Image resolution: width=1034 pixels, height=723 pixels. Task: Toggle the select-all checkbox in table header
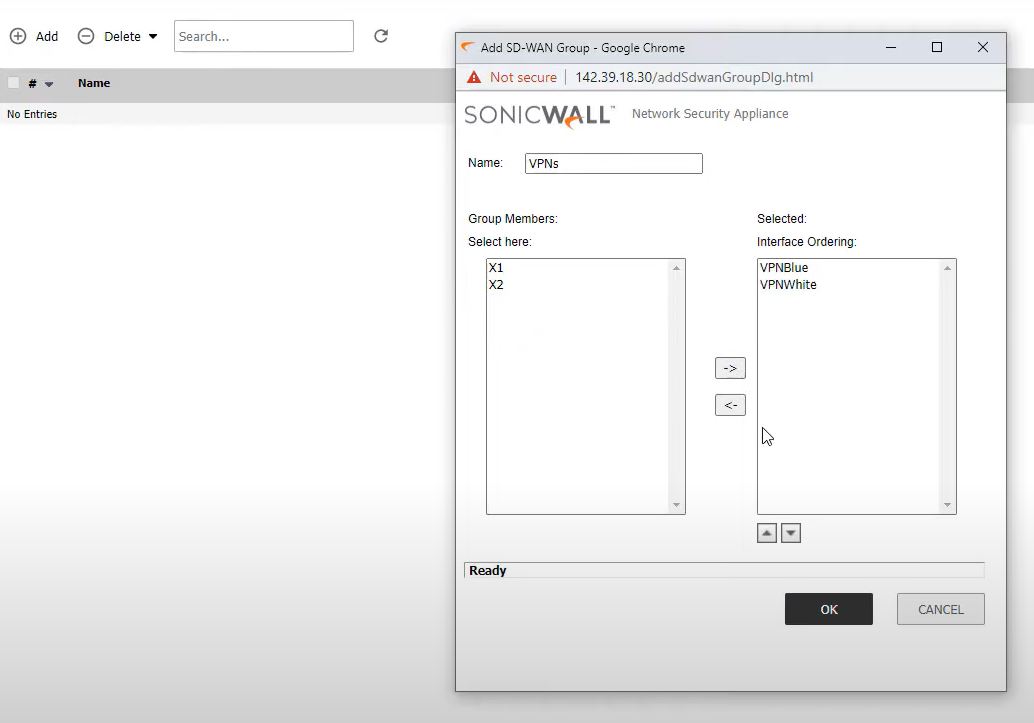coord(14,83)
